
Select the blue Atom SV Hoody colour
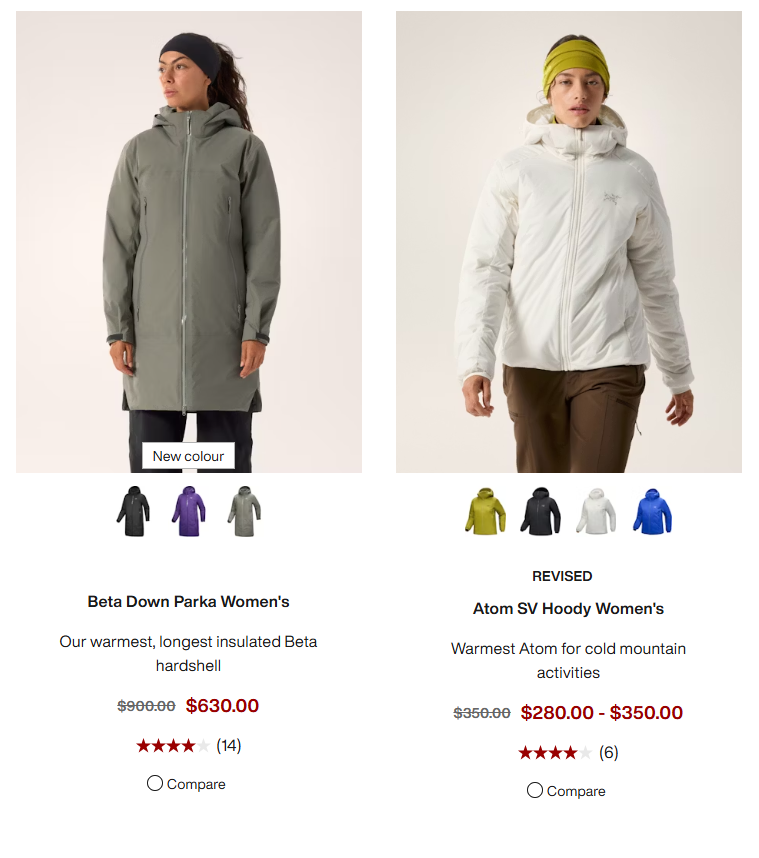click(x=652, y=511)
